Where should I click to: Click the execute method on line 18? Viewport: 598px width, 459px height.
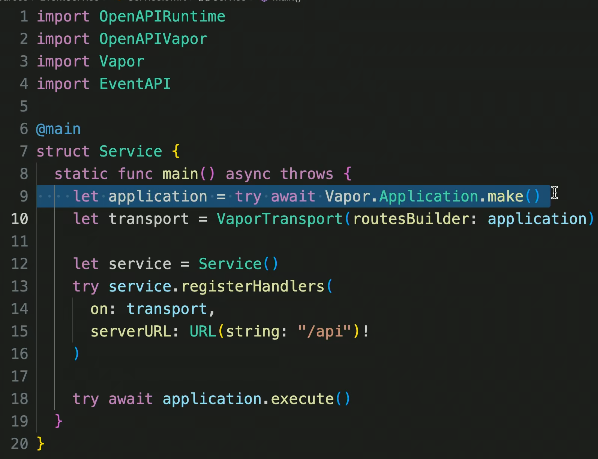click(302, 399)
